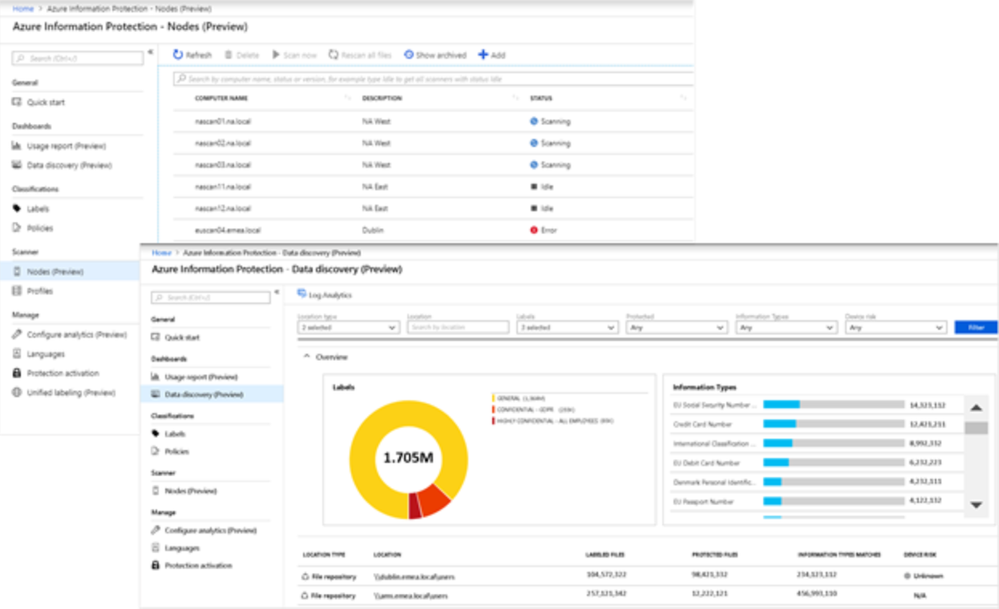Image resolution: width=999 pixels, height=609 pixels.
Task: Click the Home breadcrumb in Nodes window
Action: 23,9
